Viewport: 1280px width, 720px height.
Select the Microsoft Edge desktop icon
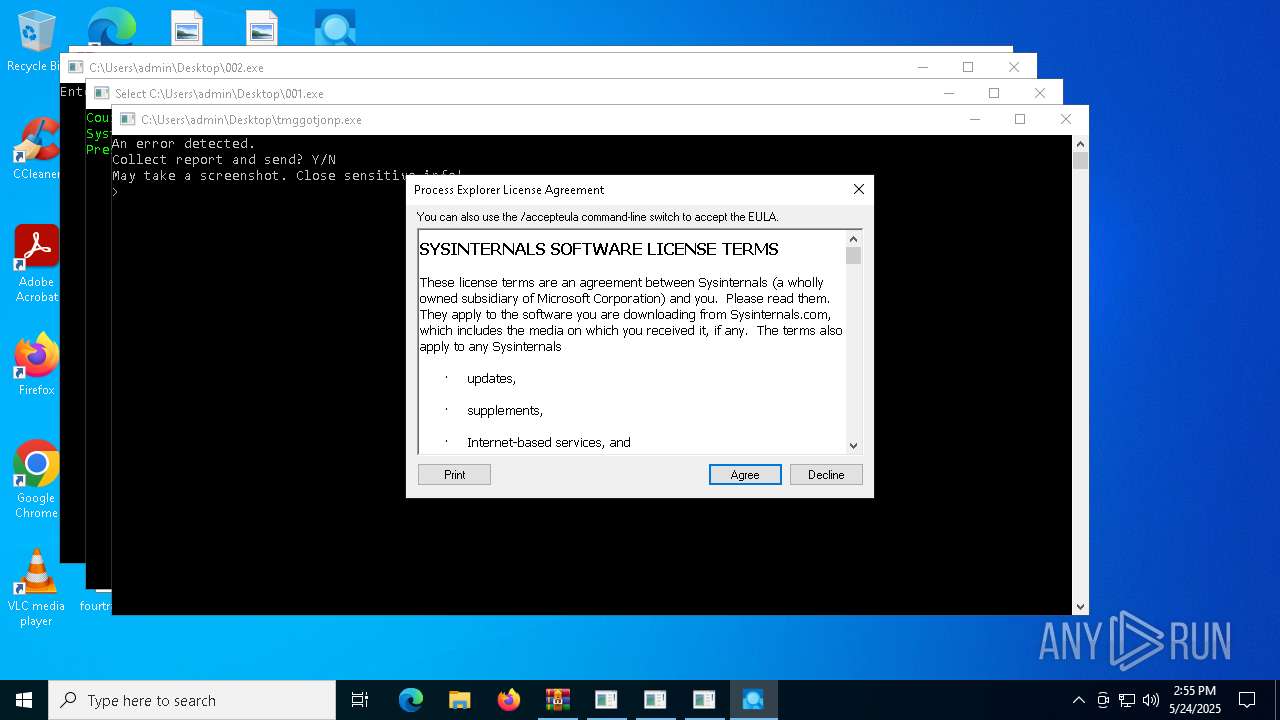point(111,28)
